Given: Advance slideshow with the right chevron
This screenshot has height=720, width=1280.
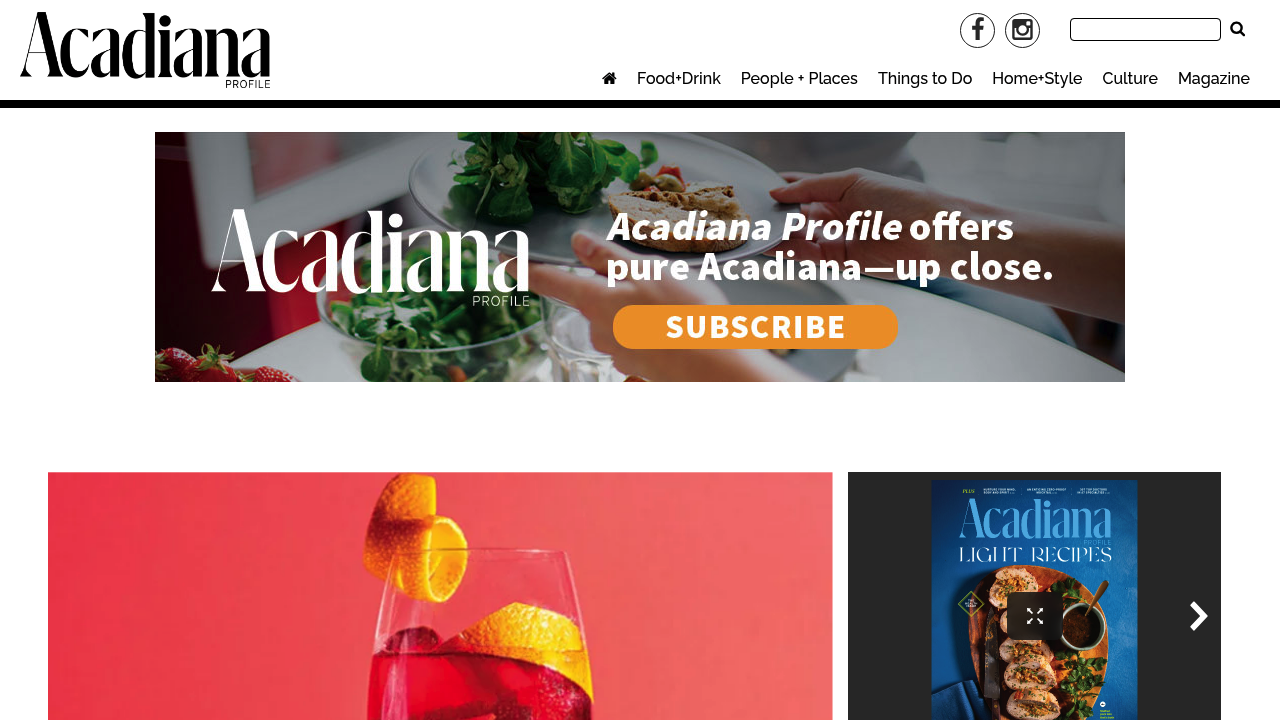Looking at the screenshot, I should click(x=1198, y=616).
